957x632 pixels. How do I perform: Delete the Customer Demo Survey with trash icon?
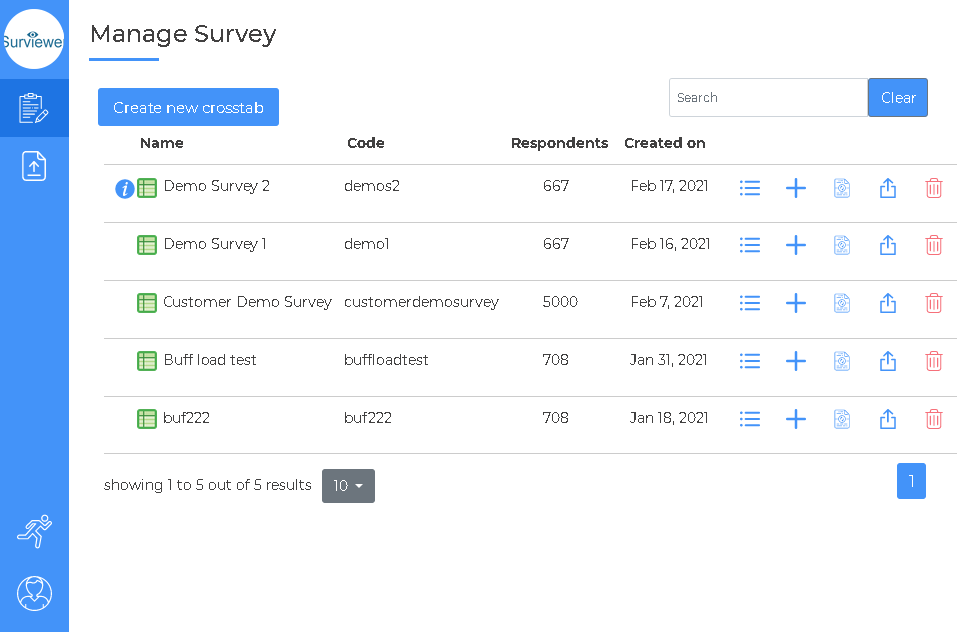click(x=934, y=303)
